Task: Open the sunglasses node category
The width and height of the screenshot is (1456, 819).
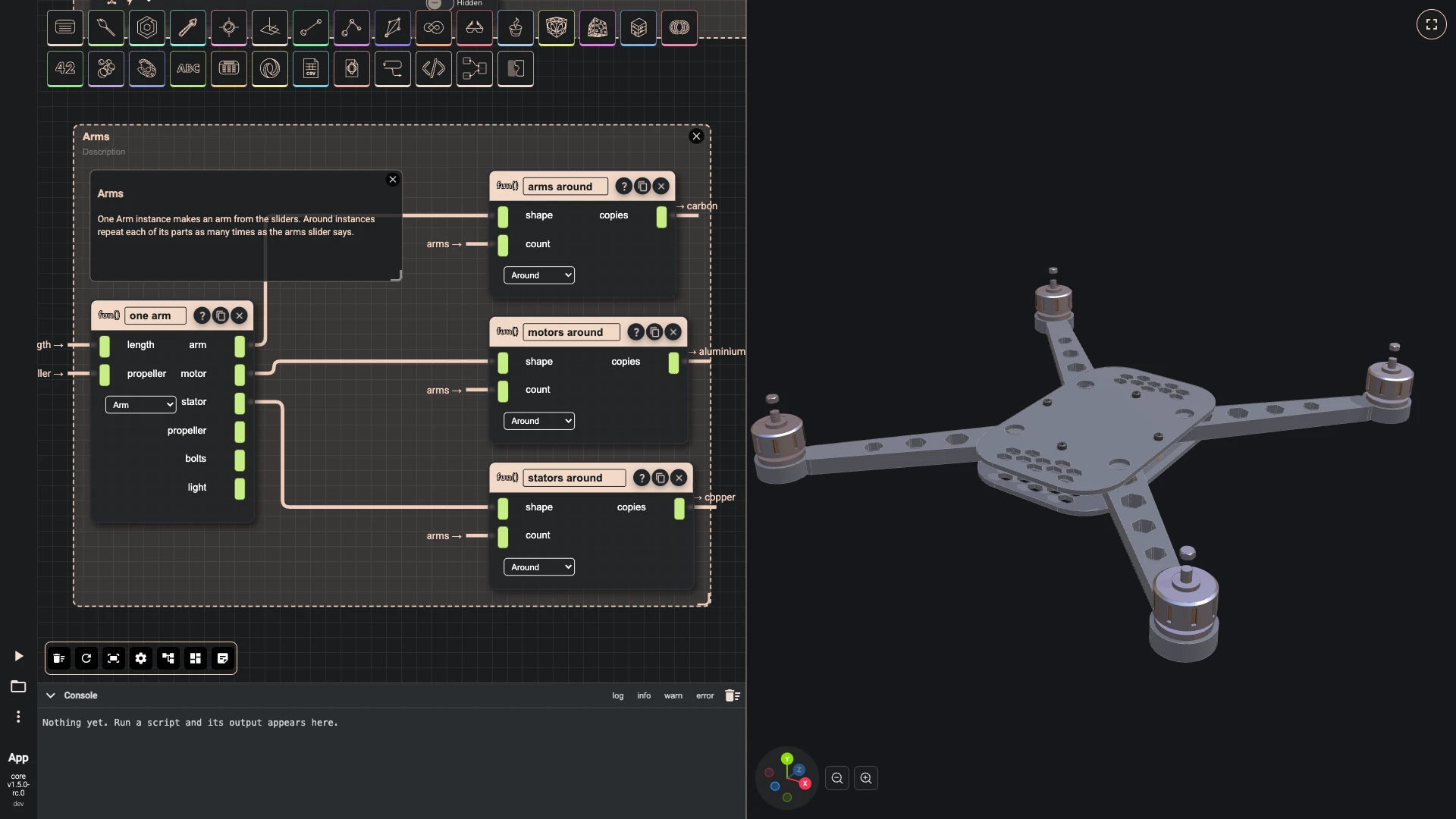Action: [x=475, y=28]
